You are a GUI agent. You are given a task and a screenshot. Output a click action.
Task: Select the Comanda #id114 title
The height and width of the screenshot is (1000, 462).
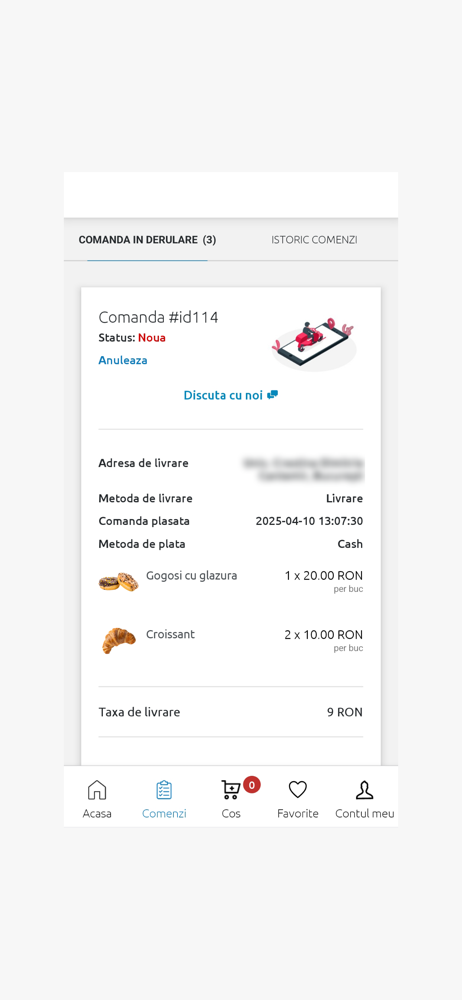tap(158, 317)
